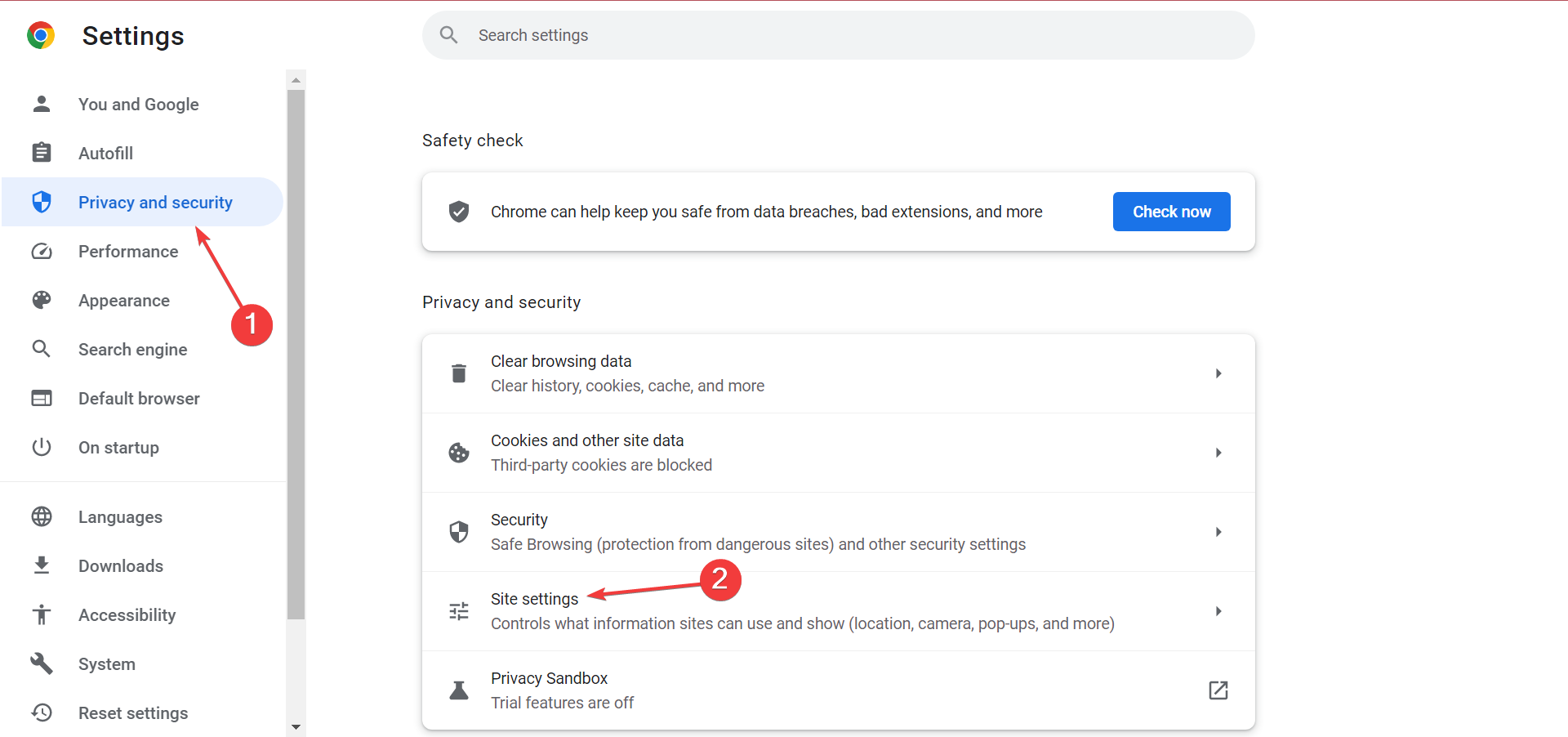Viewport: 1568px width, 737px height.
Task: Go to Default browser section
Action: point(139,399)
